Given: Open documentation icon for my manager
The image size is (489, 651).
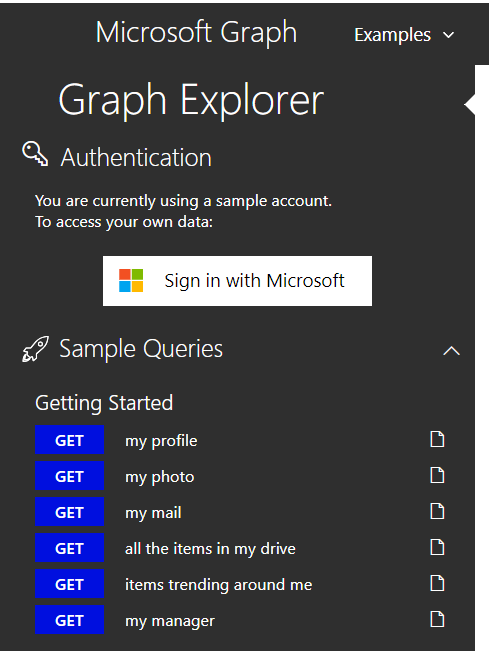Looking at the screenshot, I should pos(437,619).
